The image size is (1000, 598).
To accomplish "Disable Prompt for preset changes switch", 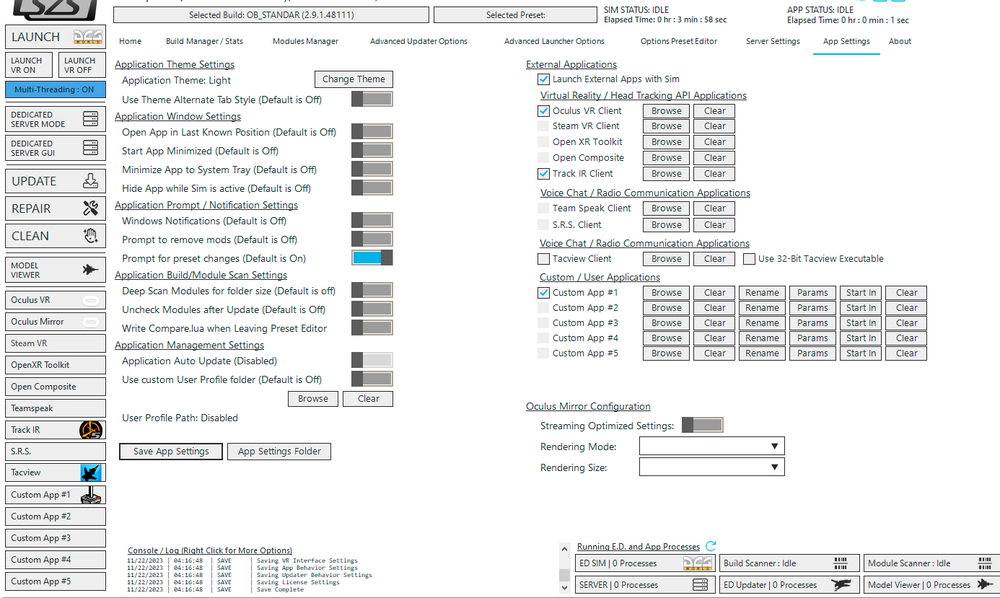I will [x=372, y=258].
